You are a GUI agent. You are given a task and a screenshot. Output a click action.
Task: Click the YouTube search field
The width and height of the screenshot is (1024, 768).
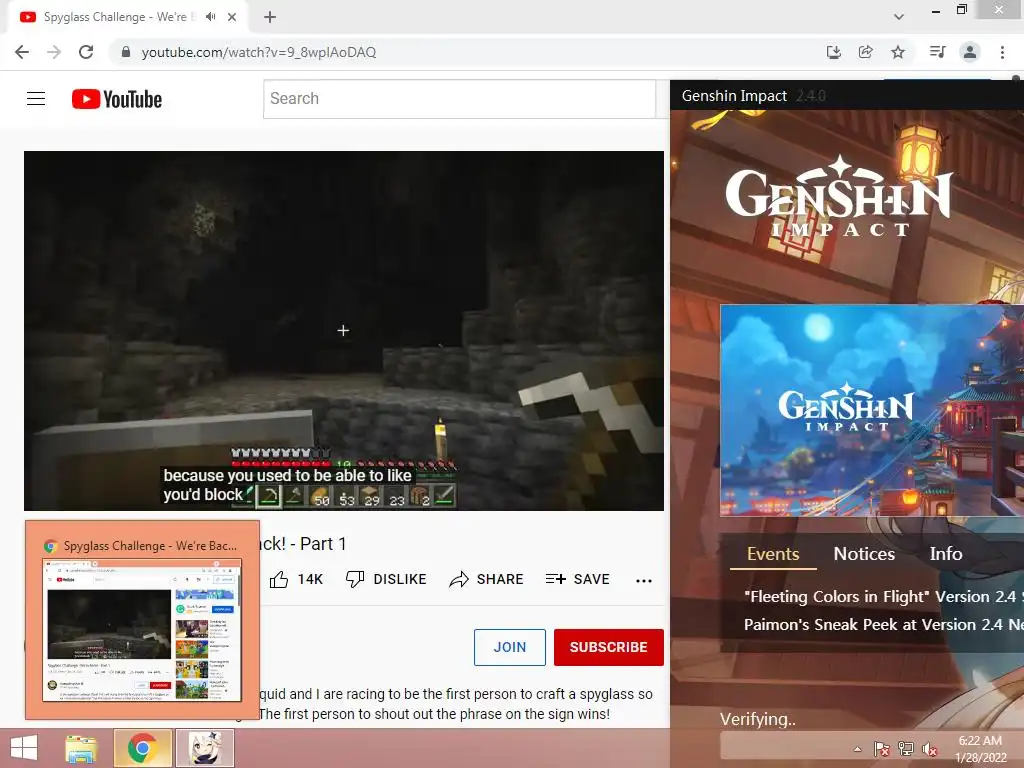click(x=459, y=99)
